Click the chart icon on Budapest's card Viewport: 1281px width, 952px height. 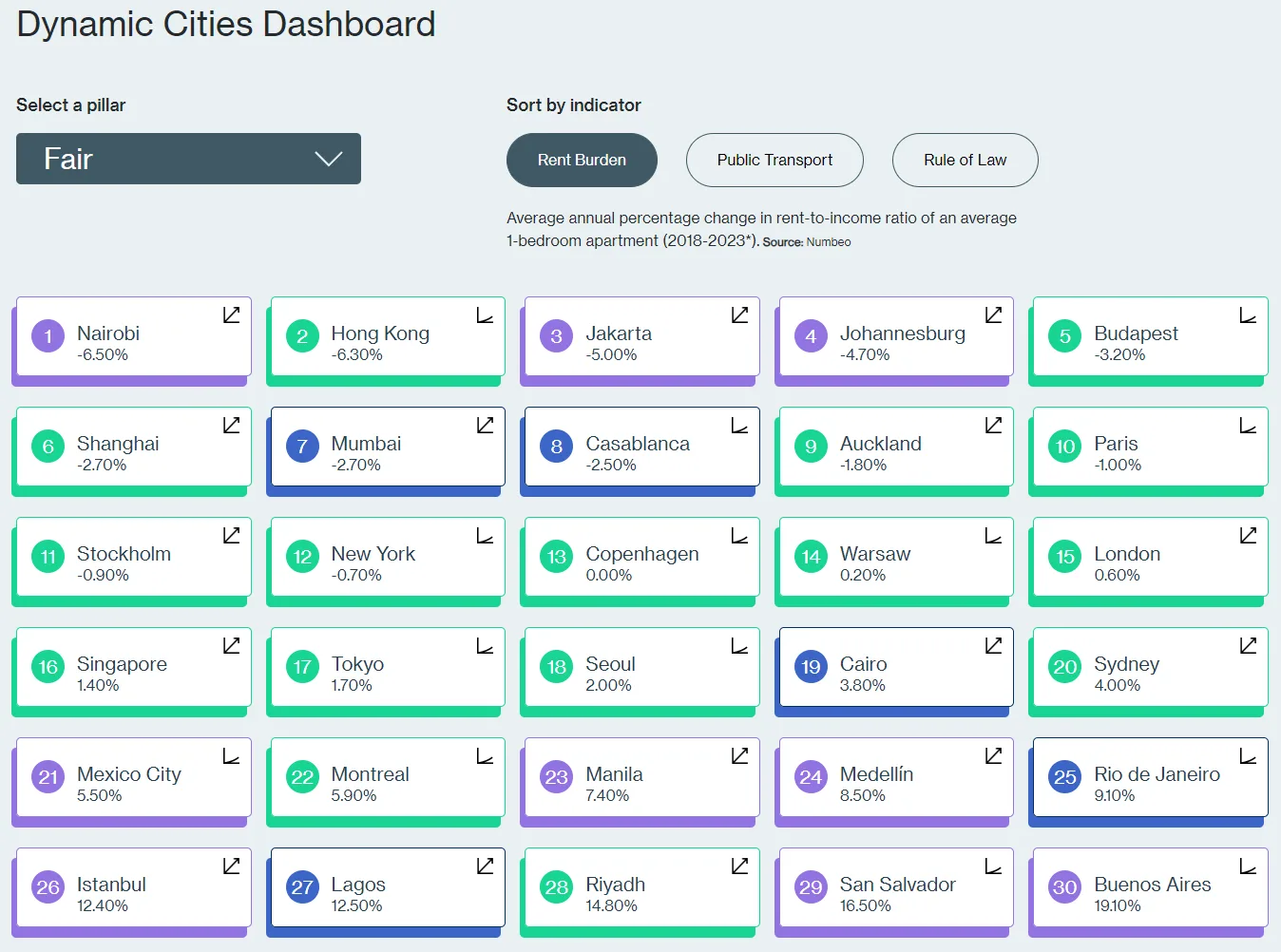click(1248, 314)
